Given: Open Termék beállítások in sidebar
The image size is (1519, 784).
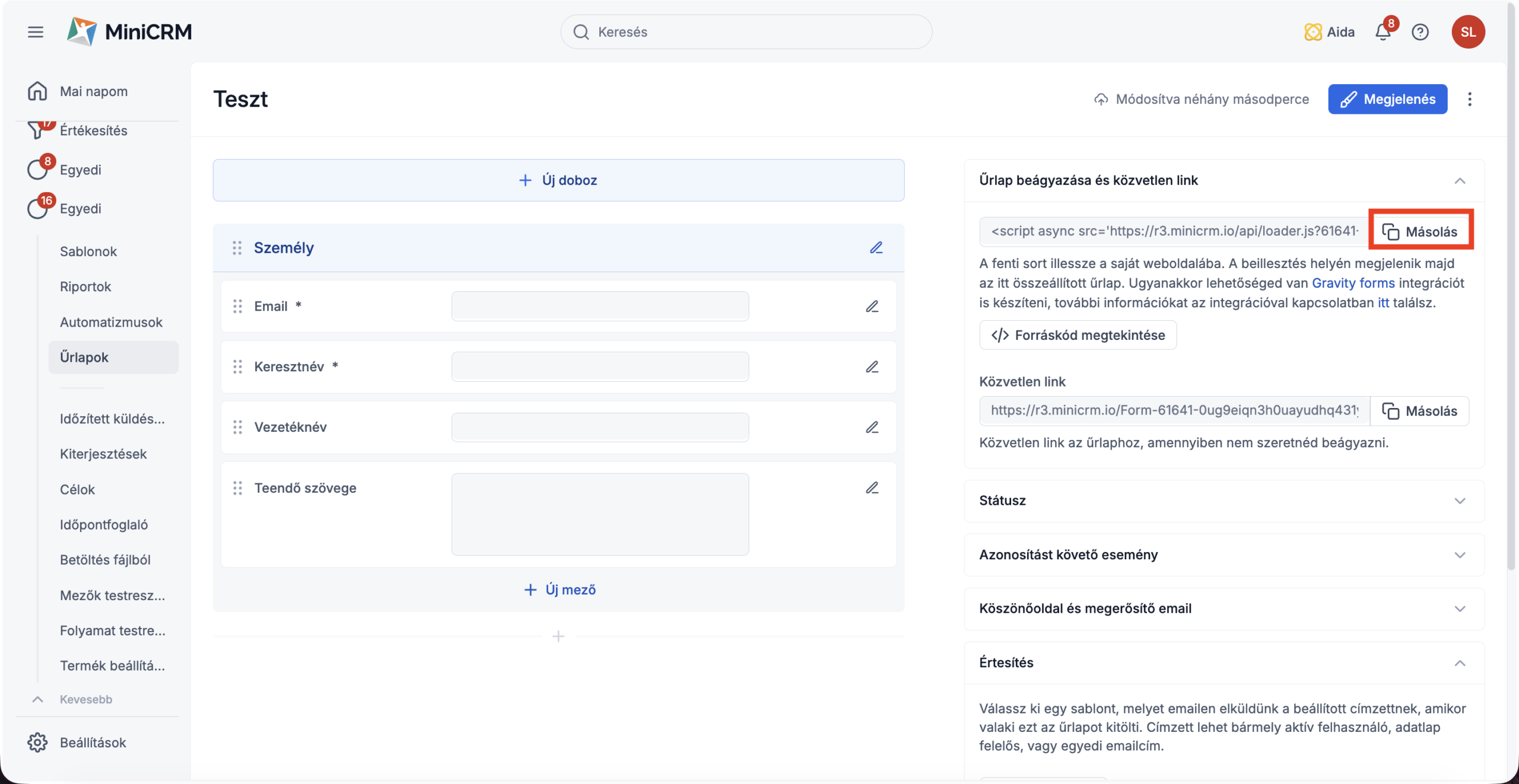Looking at the screenshot, I should click(x=112, y=665).
